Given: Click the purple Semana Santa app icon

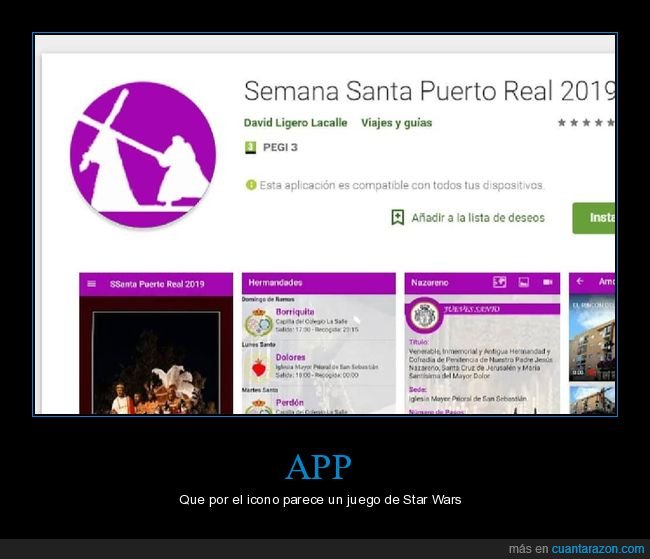Looking at the screenshot, I should 143,155.
